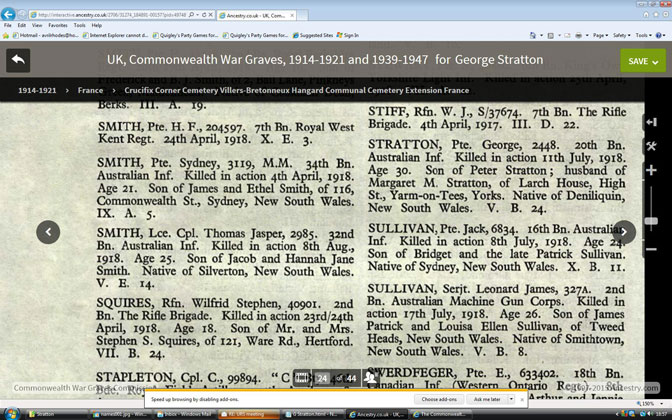
Task: Open the Suggested Sites bookmark
Action: pos(313,36)
